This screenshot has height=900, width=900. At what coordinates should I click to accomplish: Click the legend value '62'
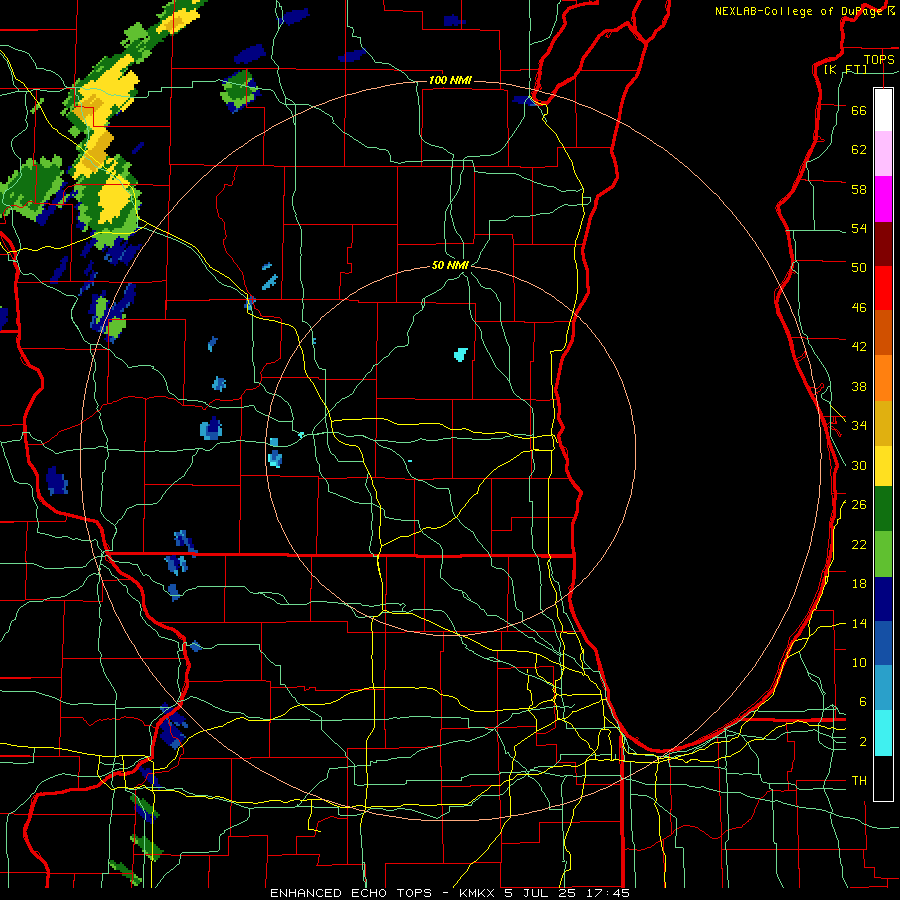859,149
